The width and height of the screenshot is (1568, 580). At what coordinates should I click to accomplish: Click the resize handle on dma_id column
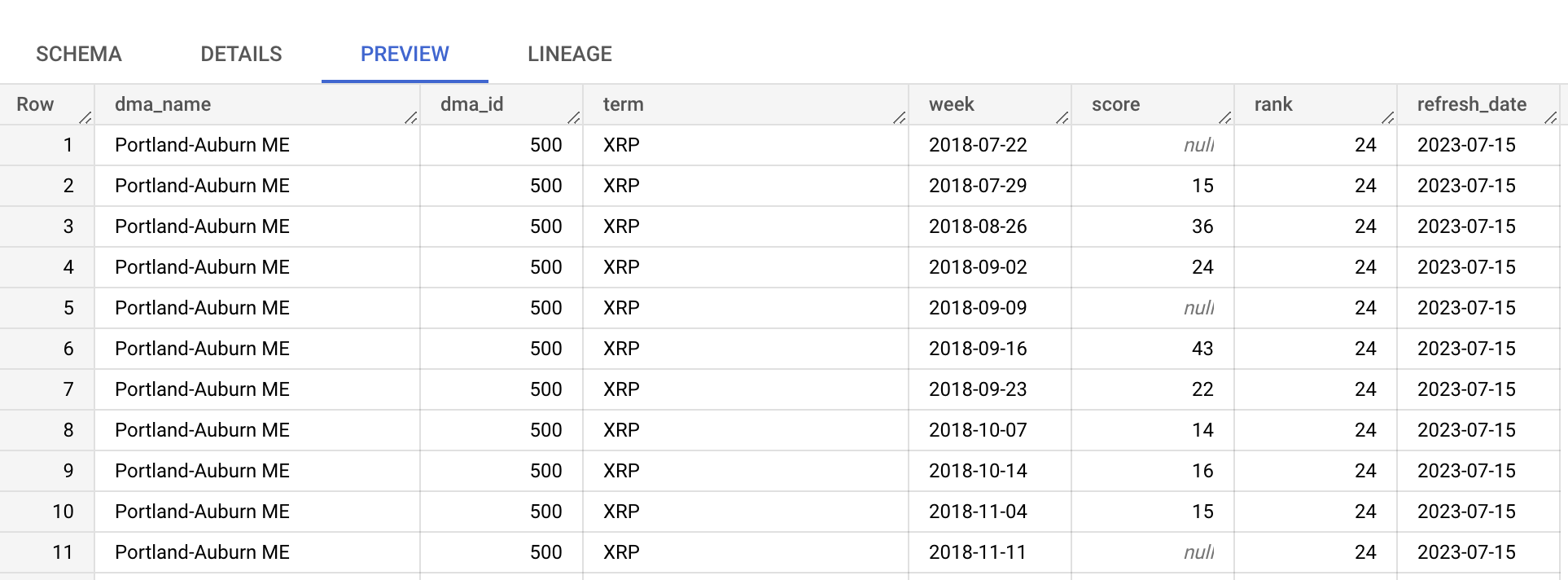(x=572, y=117)
